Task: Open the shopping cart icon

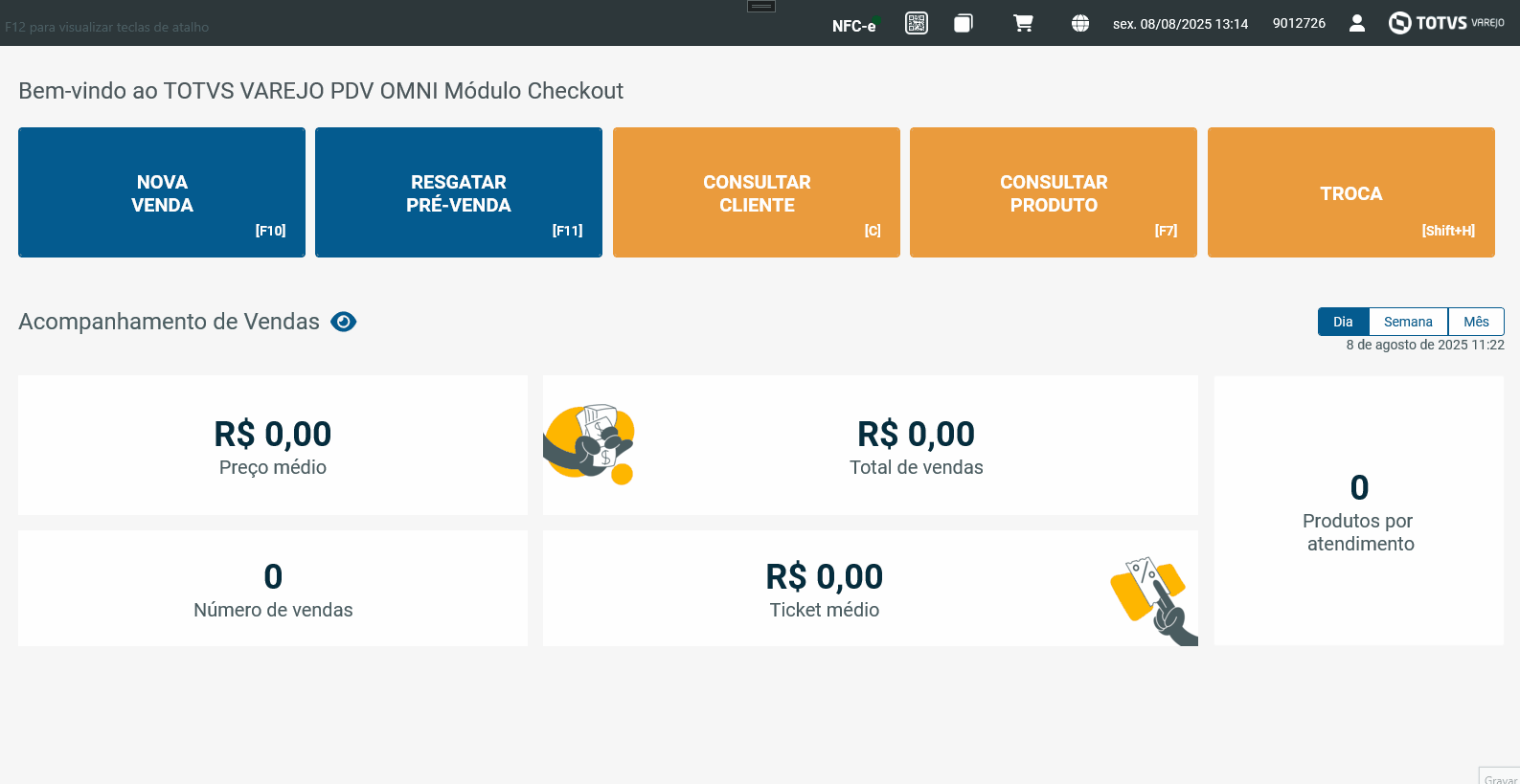Action: pyautogui.click(x=1023, y=23)
